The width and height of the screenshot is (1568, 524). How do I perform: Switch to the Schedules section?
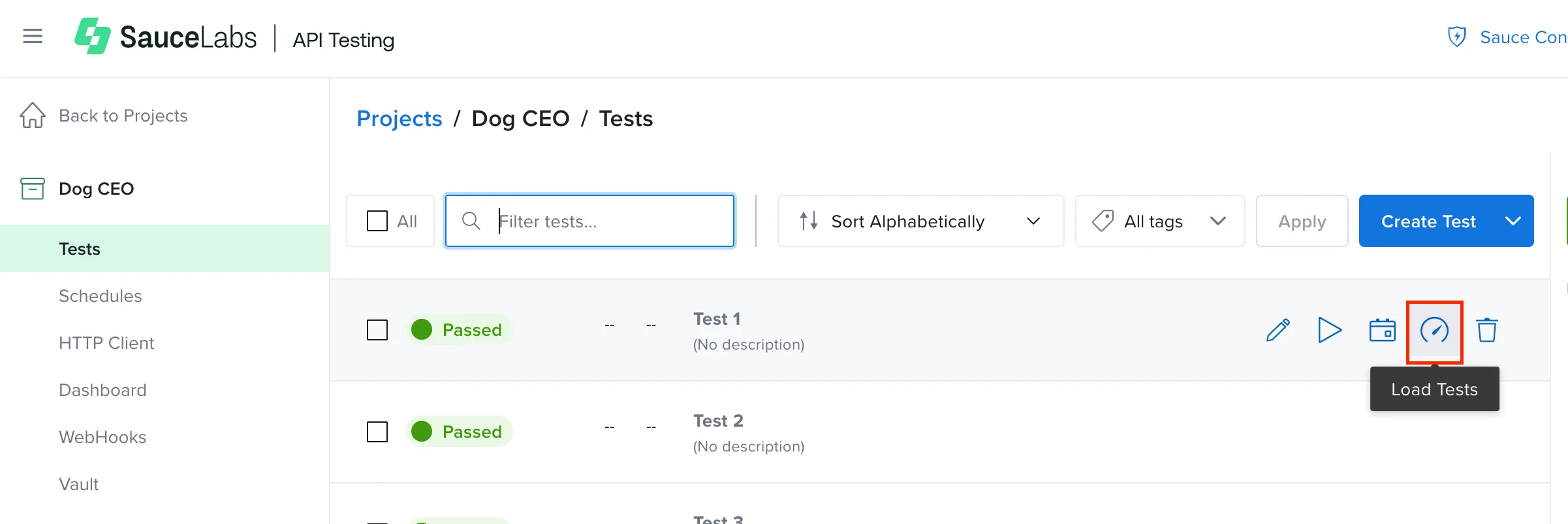[x=101, y=295]
